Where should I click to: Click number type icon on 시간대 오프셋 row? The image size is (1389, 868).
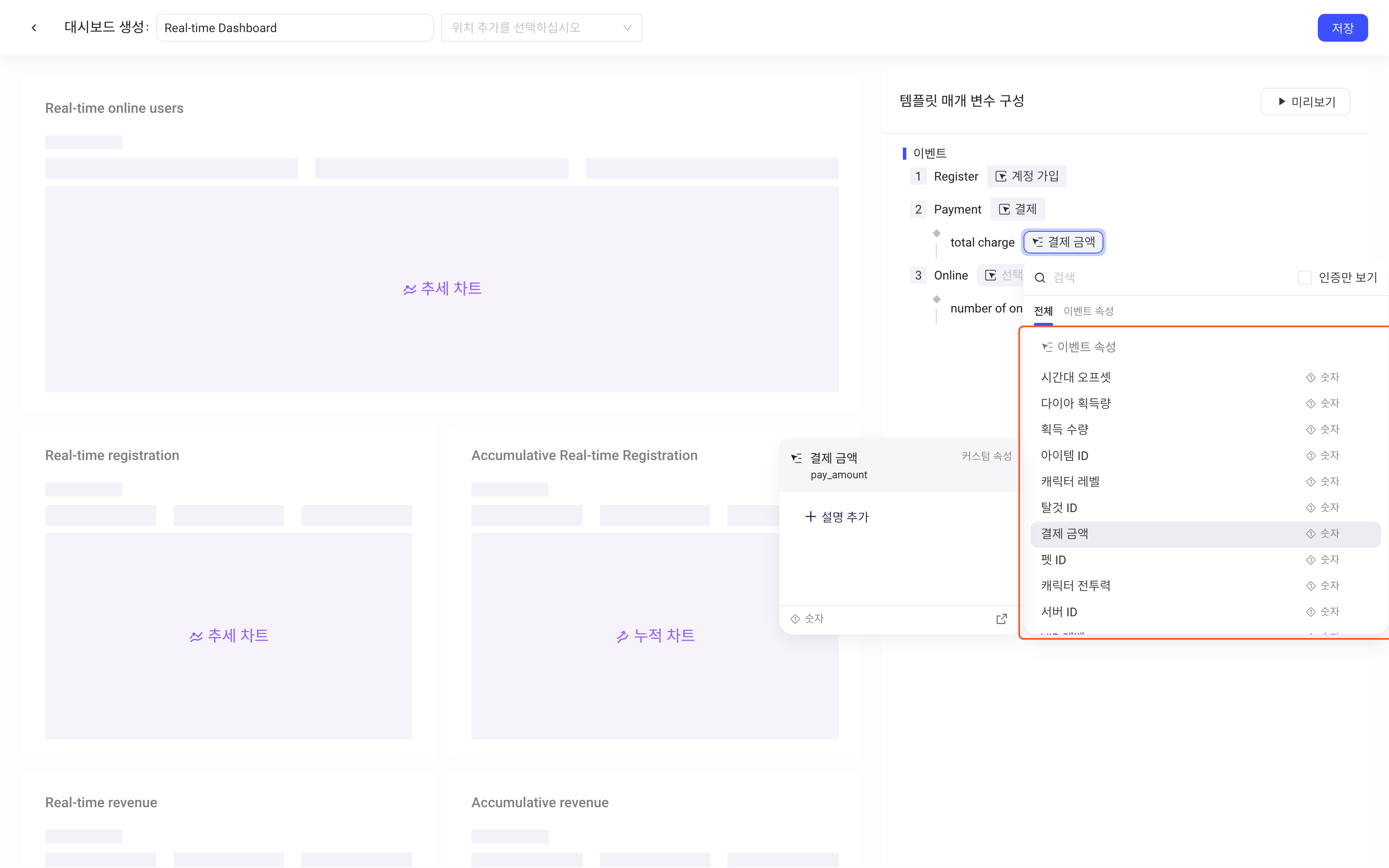(x=1310, y=377)
